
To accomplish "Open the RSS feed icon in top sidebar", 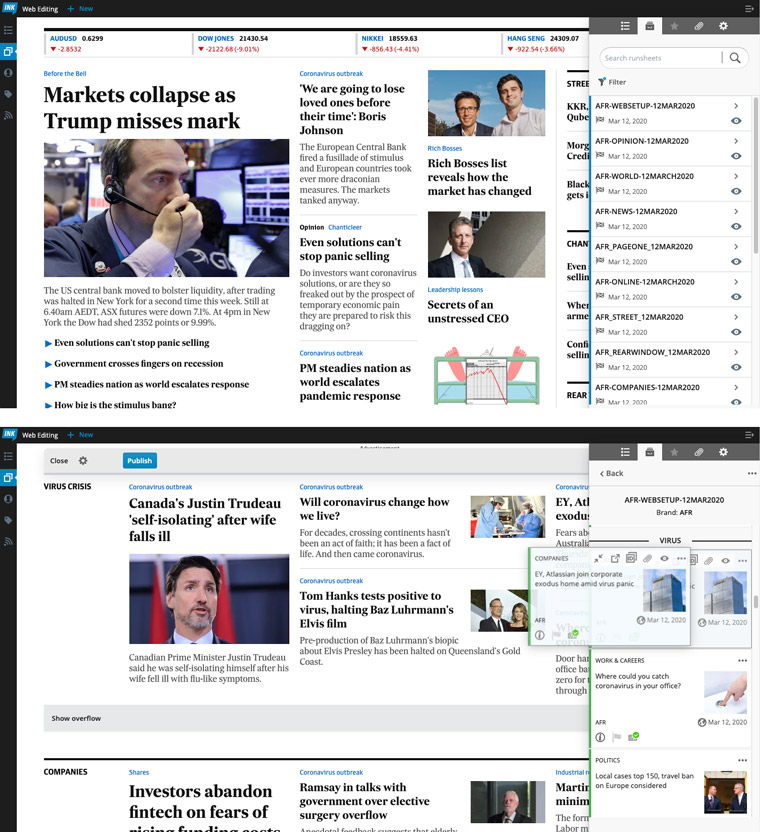I will click(8, 115).
